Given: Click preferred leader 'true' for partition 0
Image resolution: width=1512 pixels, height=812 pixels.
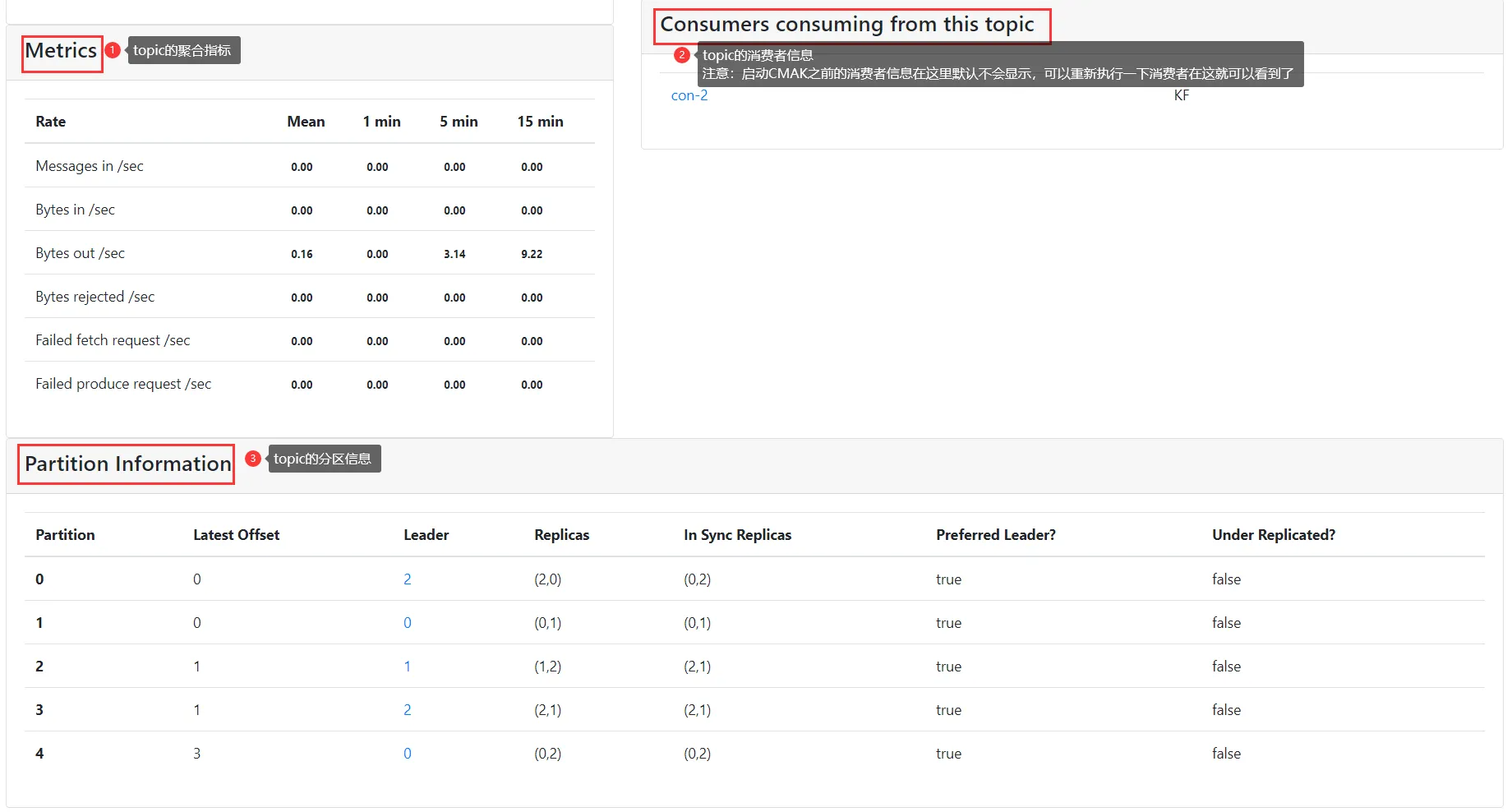Looking at the screenshot, I should point(949,579).
